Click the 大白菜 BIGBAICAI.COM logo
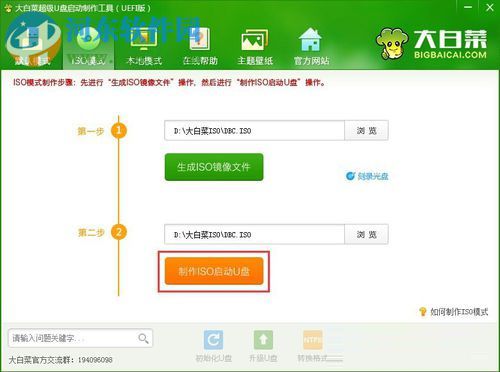This screenshot has width=500, height=372. coord(432,44)
